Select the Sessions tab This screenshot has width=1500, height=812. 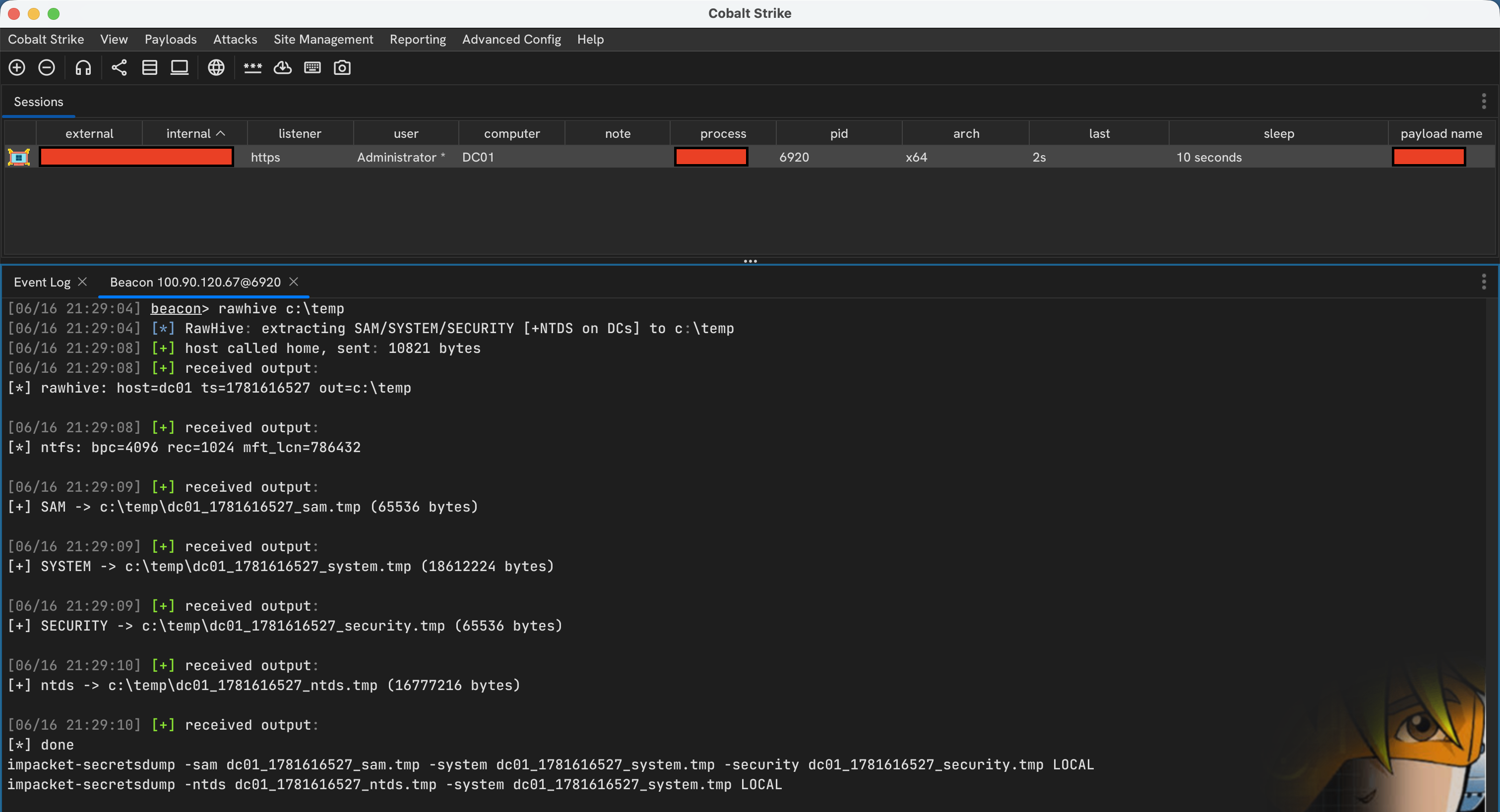[x=38, y=102]
